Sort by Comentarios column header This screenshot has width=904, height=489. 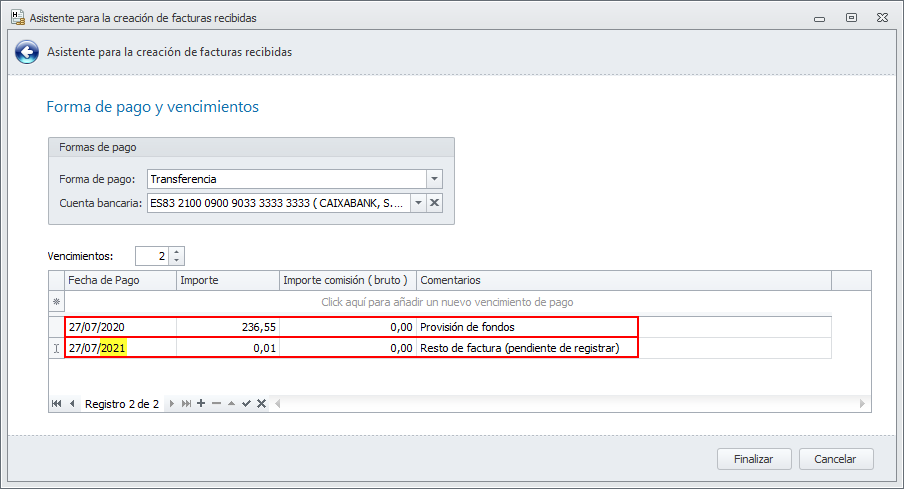[624, 280]
